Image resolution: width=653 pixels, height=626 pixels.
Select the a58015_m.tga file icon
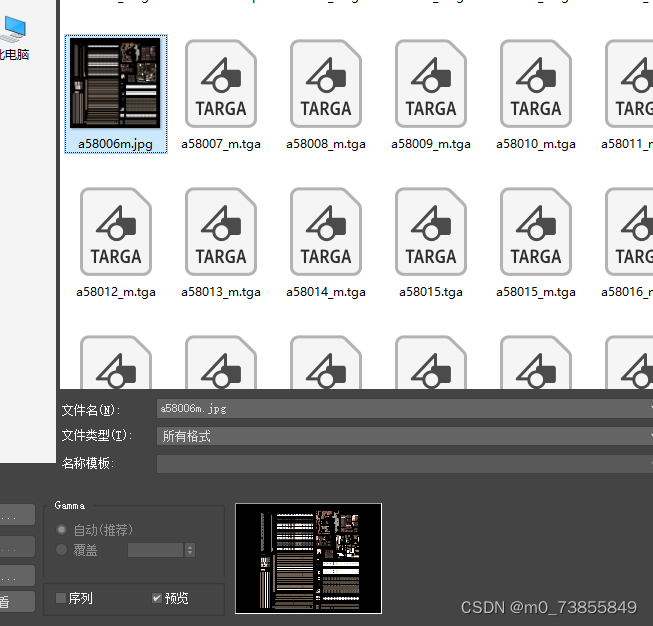tap(536, 232)
